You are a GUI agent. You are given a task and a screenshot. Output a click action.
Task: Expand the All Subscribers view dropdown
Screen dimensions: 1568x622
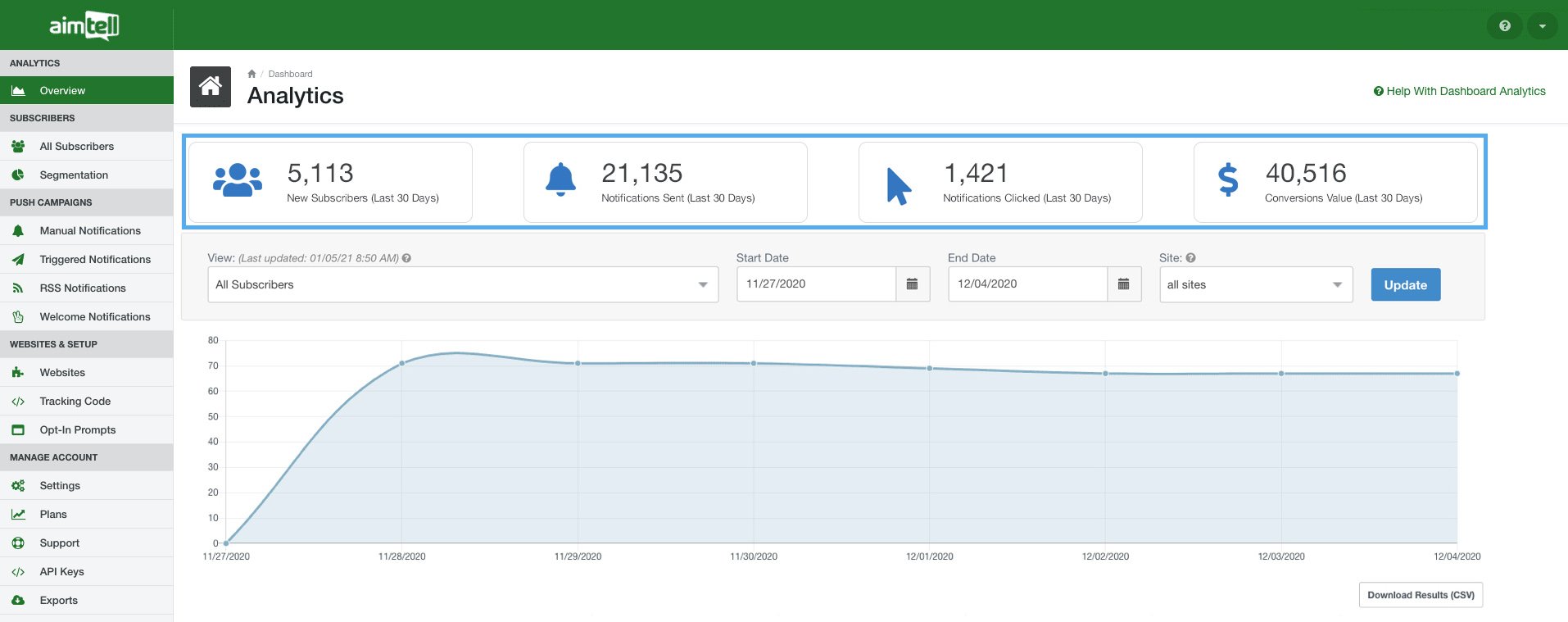(x=463, y=284)
